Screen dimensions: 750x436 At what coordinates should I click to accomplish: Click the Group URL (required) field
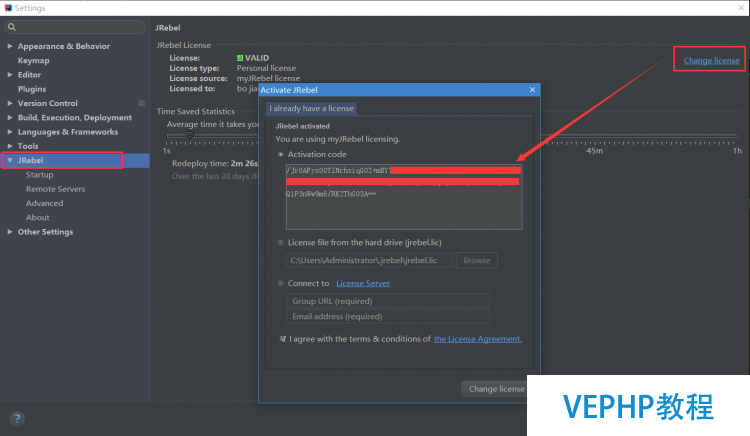point(388,301)
